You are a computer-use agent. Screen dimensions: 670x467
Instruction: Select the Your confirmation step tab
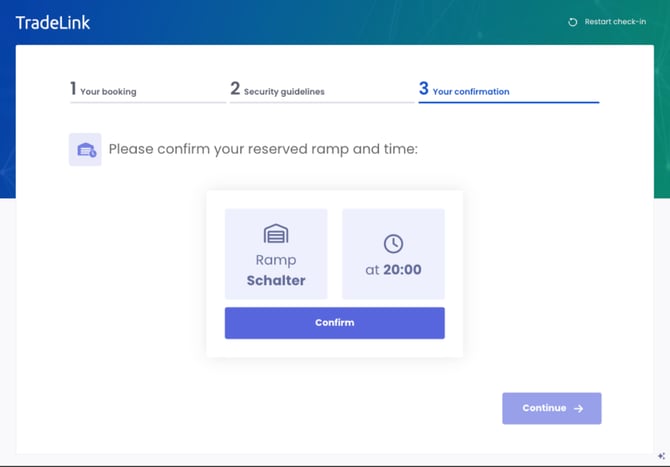click(x=470, y=91)
